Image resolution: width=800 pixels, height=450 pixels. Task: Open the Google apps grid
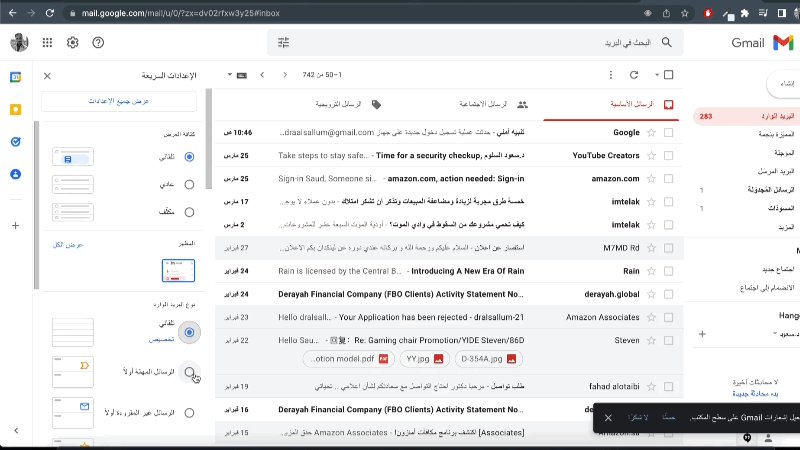[47, 43]
